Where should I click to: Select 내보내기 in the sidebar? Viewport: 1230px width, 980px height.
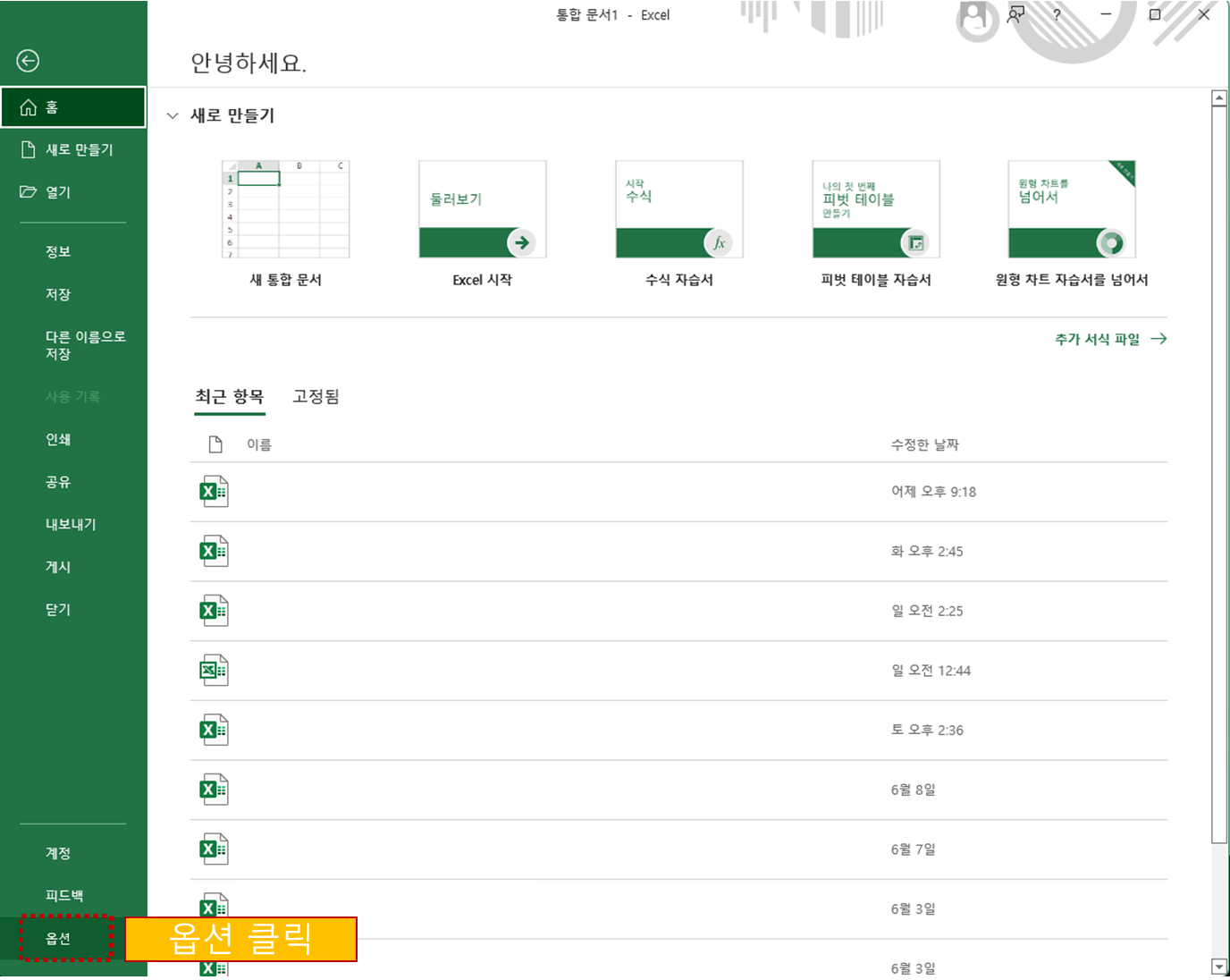click(71, 524)
